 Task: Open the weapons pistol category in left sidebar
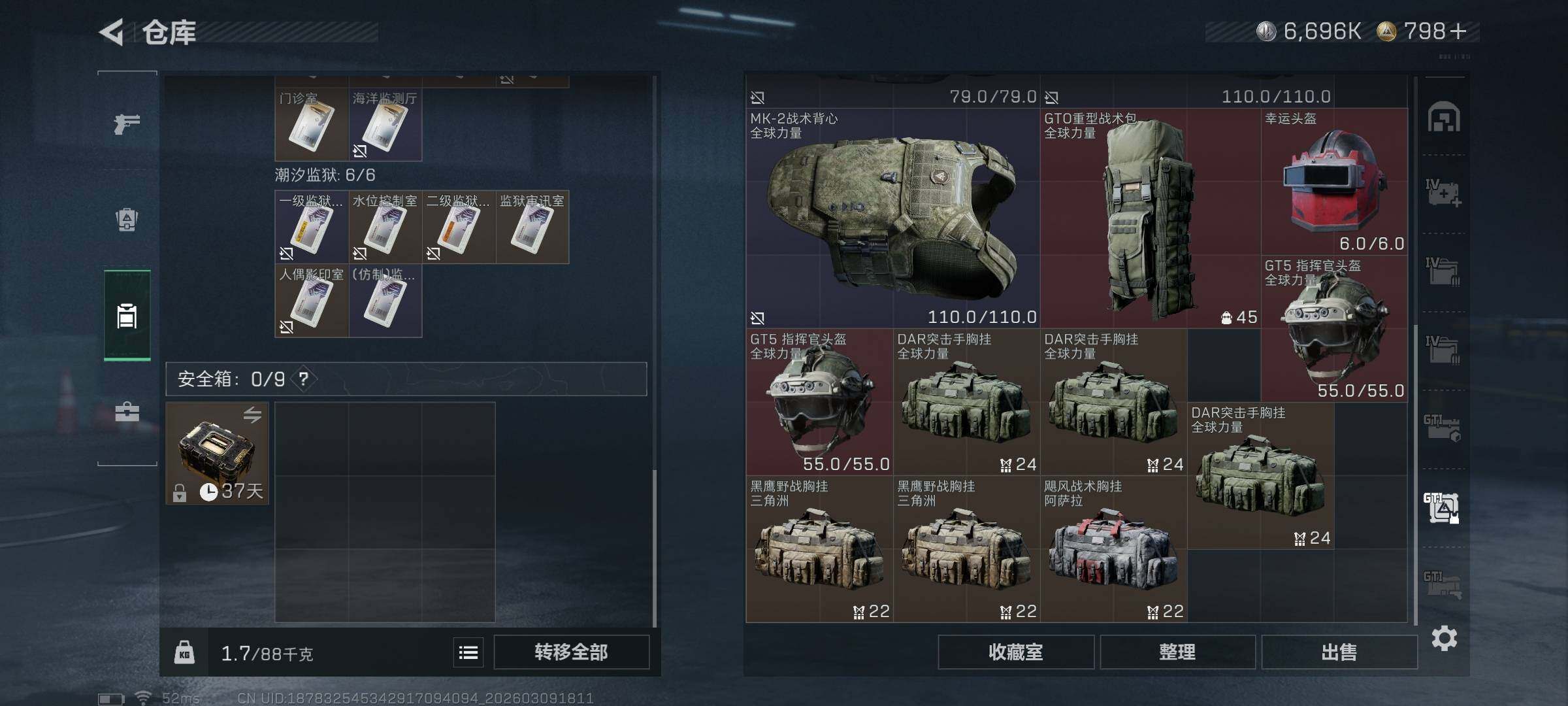click(127, 123)
